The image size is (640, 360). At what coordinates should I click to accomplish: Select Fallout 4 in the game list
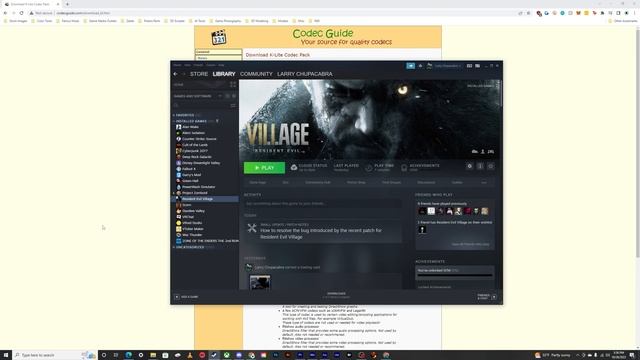[189, 169]
